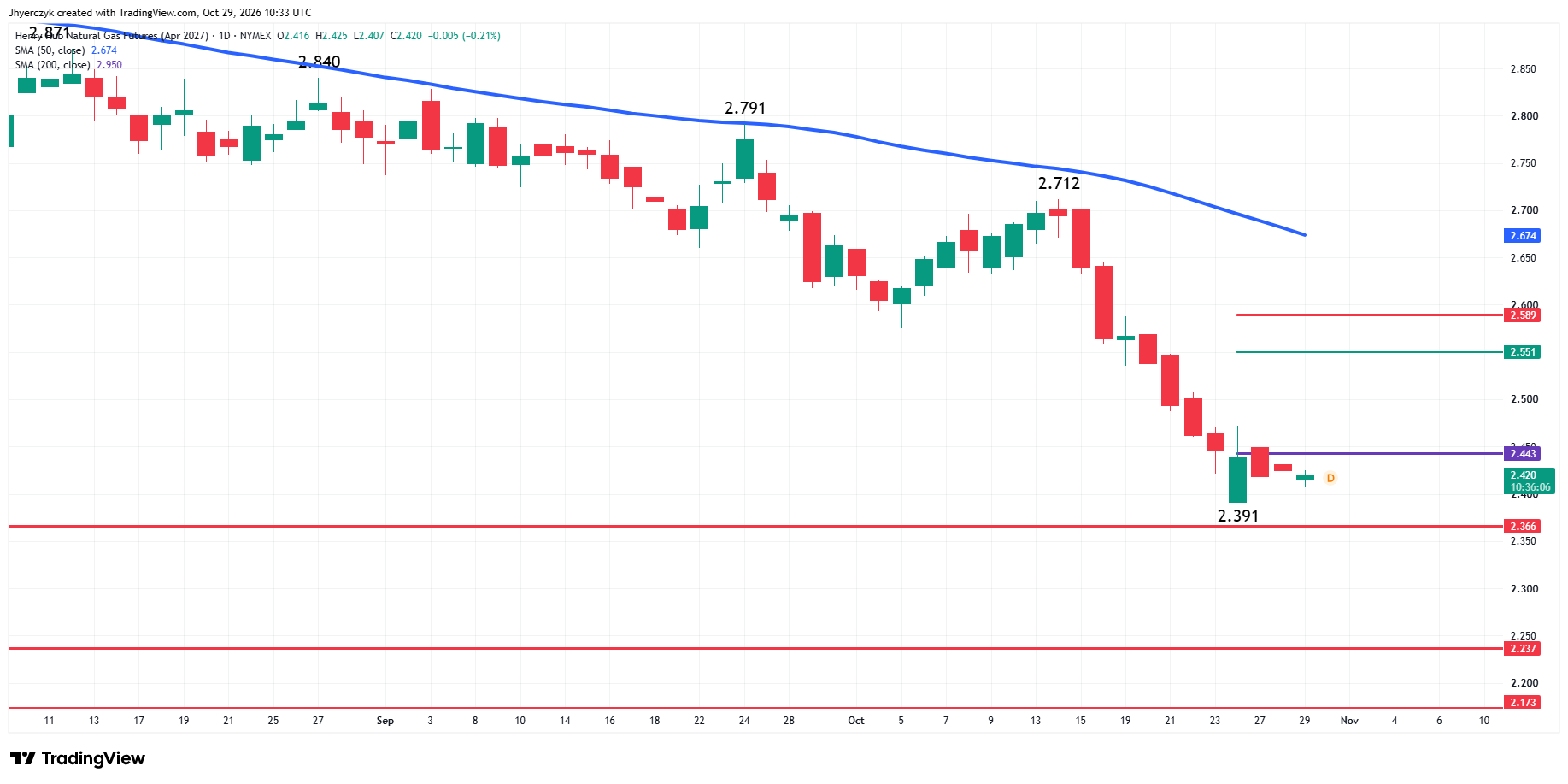Click the 2.200 price axis tick

[1523, 683]
